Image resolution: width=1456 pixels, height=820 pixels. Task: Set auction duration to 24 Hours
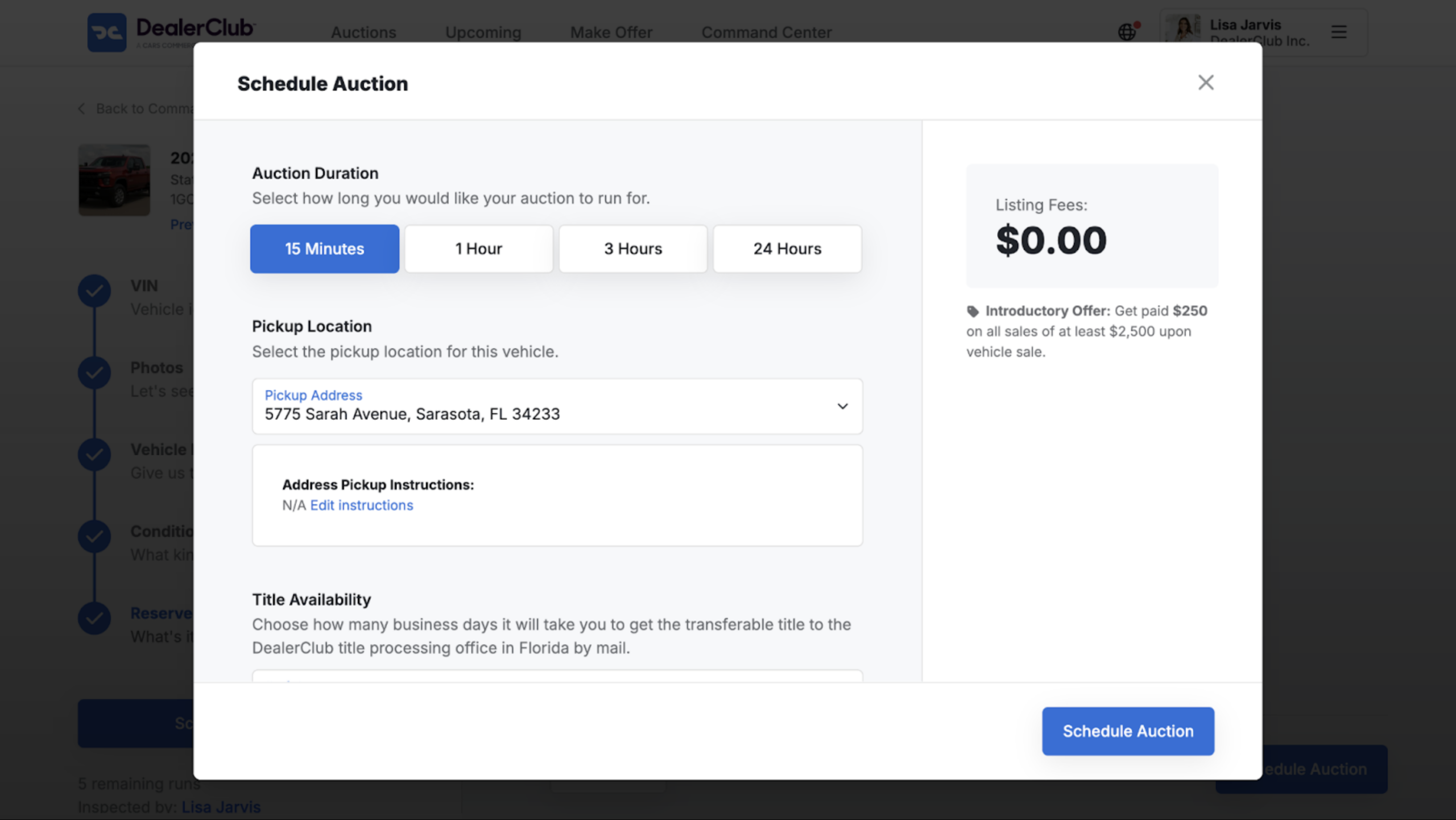[787, 249]
